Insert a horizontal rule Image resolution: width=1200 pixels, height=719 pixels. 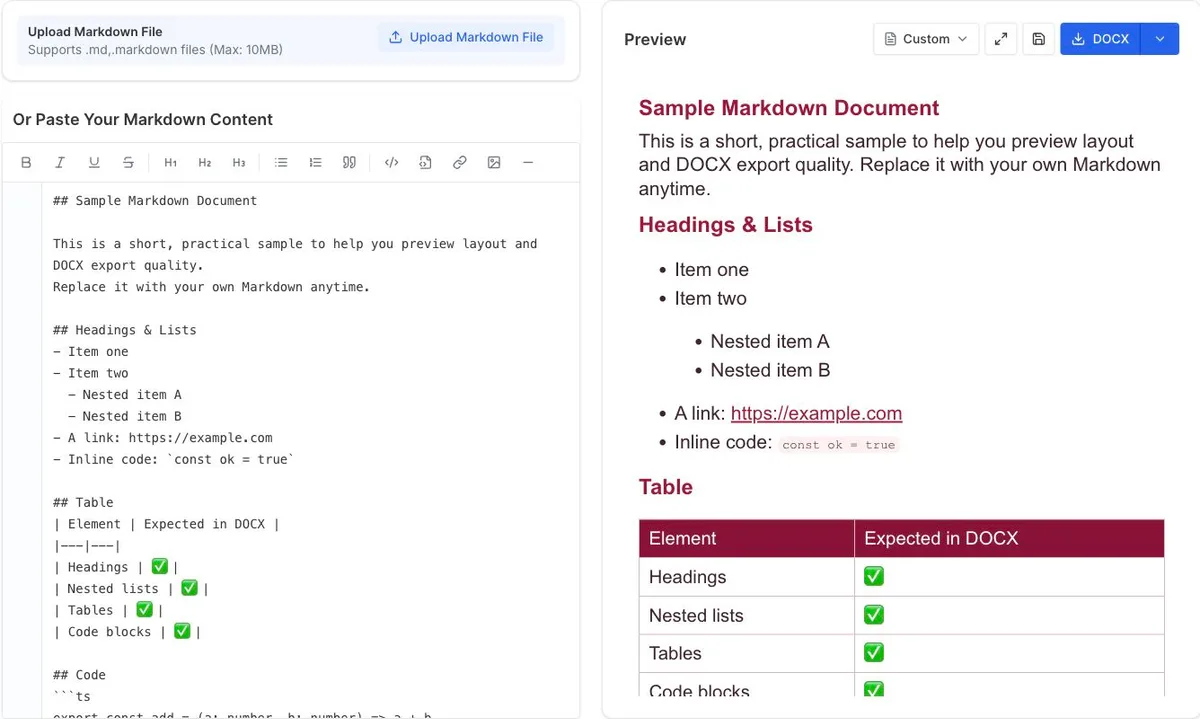pyautogui.click(x=528, y=162)
